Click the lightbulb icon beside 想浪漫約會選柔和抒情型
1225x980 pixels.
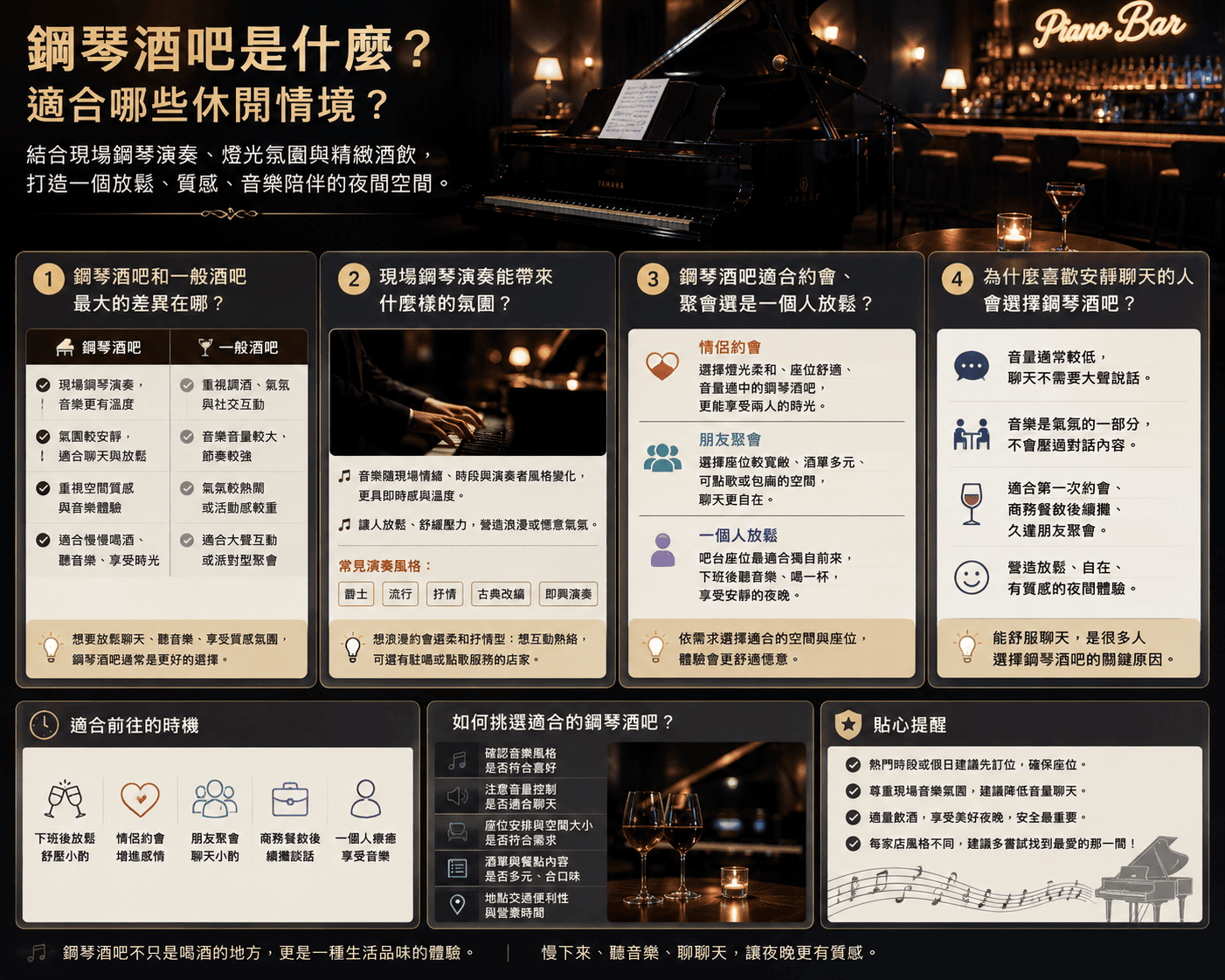point(352,648)
